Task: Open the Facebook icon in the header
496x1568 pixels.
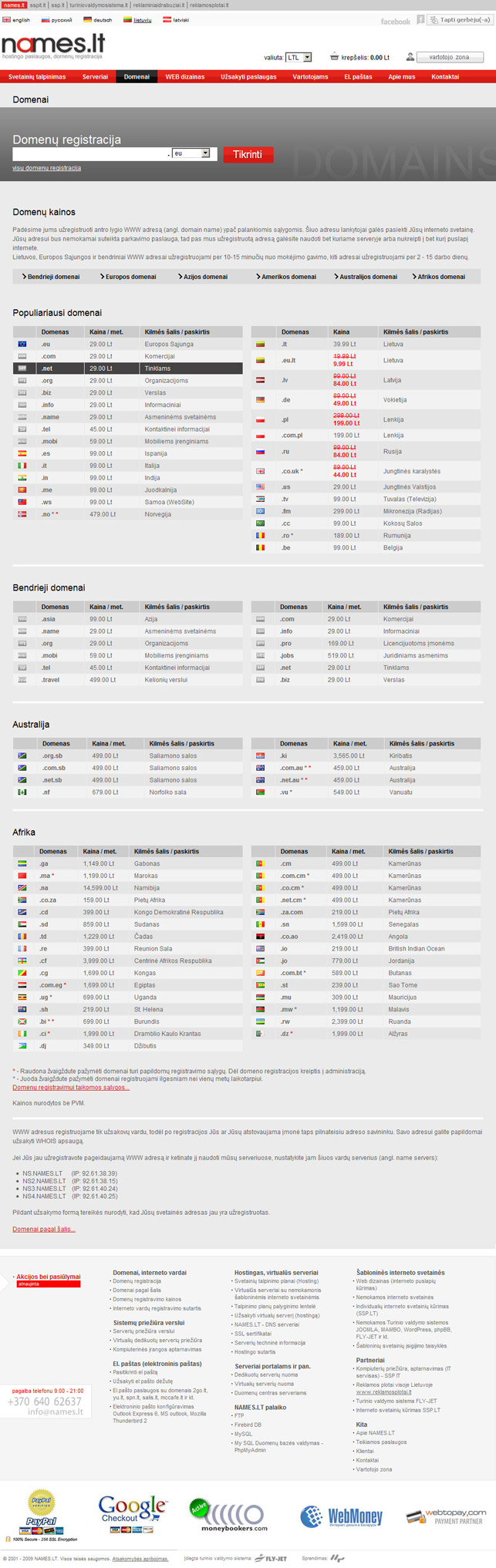Action: [x=421, y=19]
